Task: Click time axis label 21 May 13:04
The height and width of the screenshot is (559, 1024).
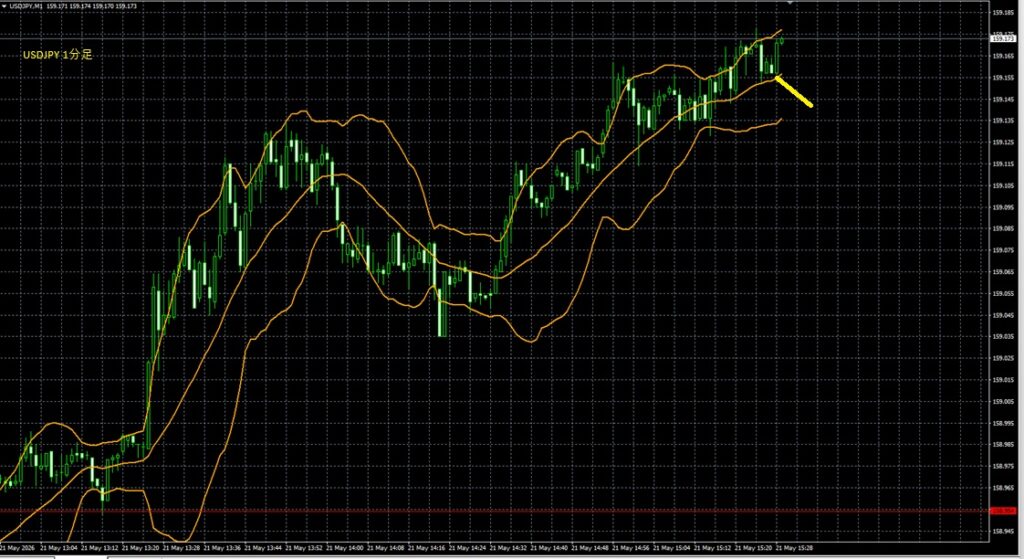Action: click(59, 548)
